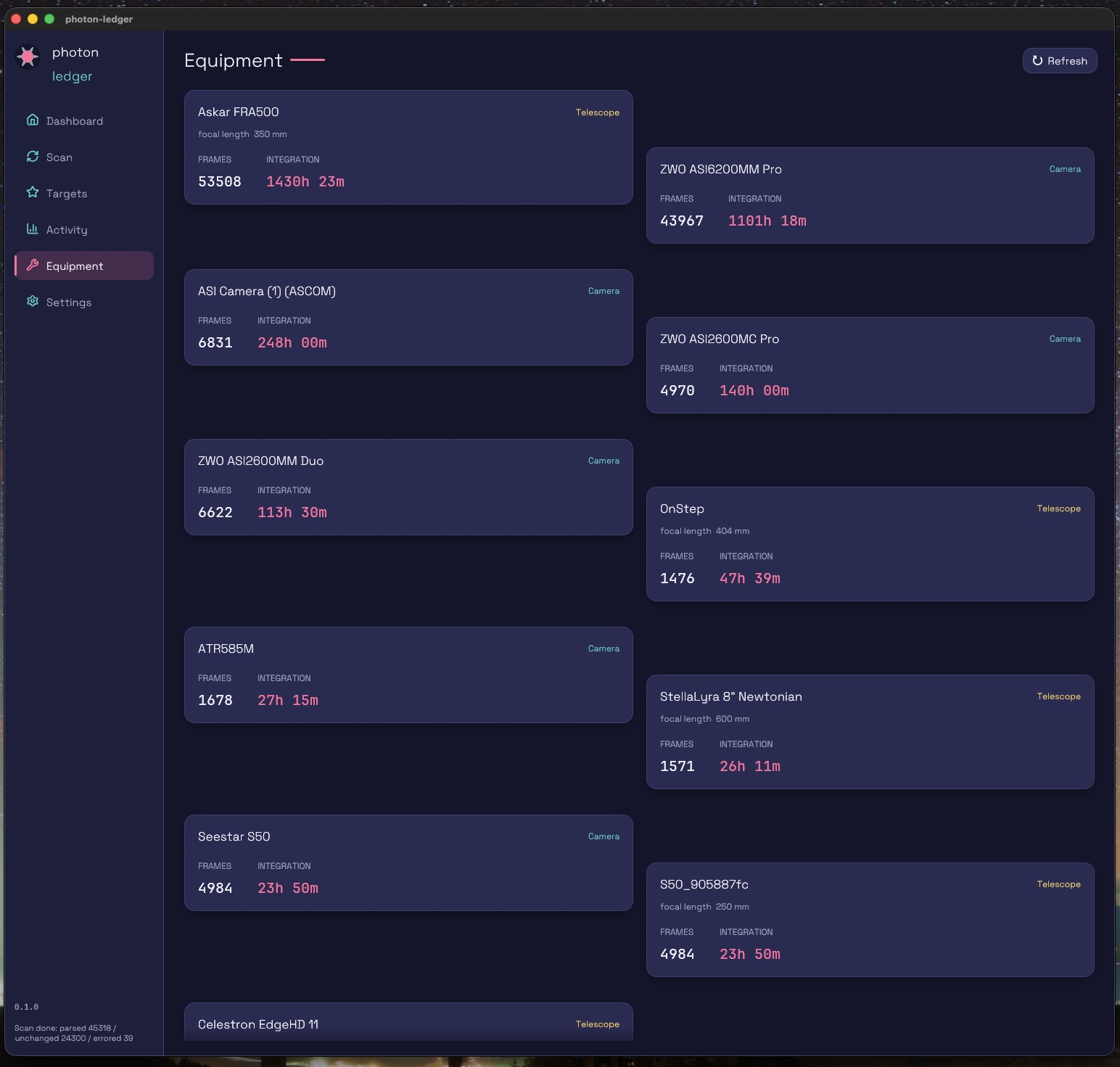1120x1067 pixels.
Task: Click the Telescope badge on Celestron EdgeHD 11
Action: [598, 1024]
